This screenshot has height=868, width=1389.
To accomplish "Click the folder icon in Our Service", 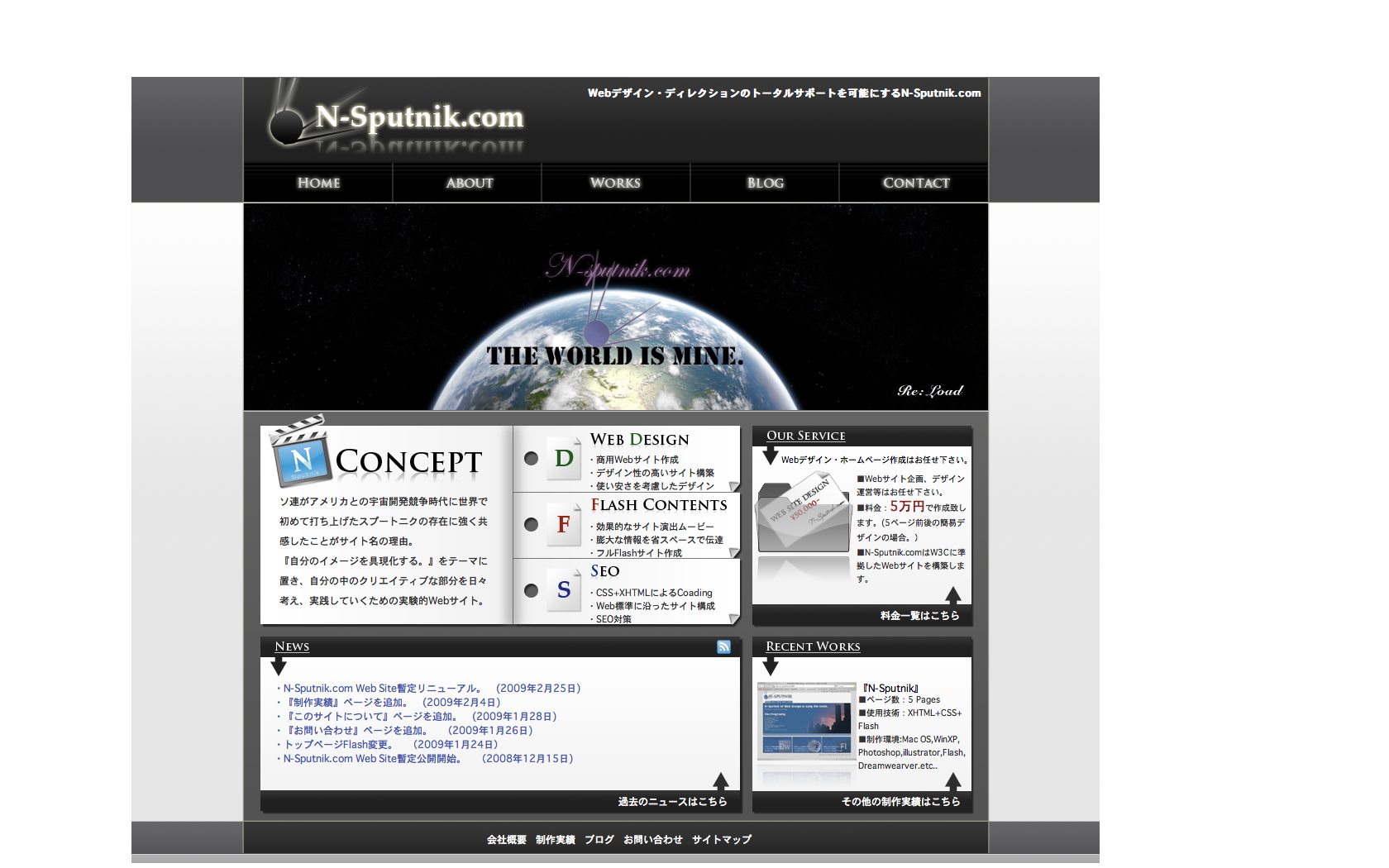I will [804, 515].
